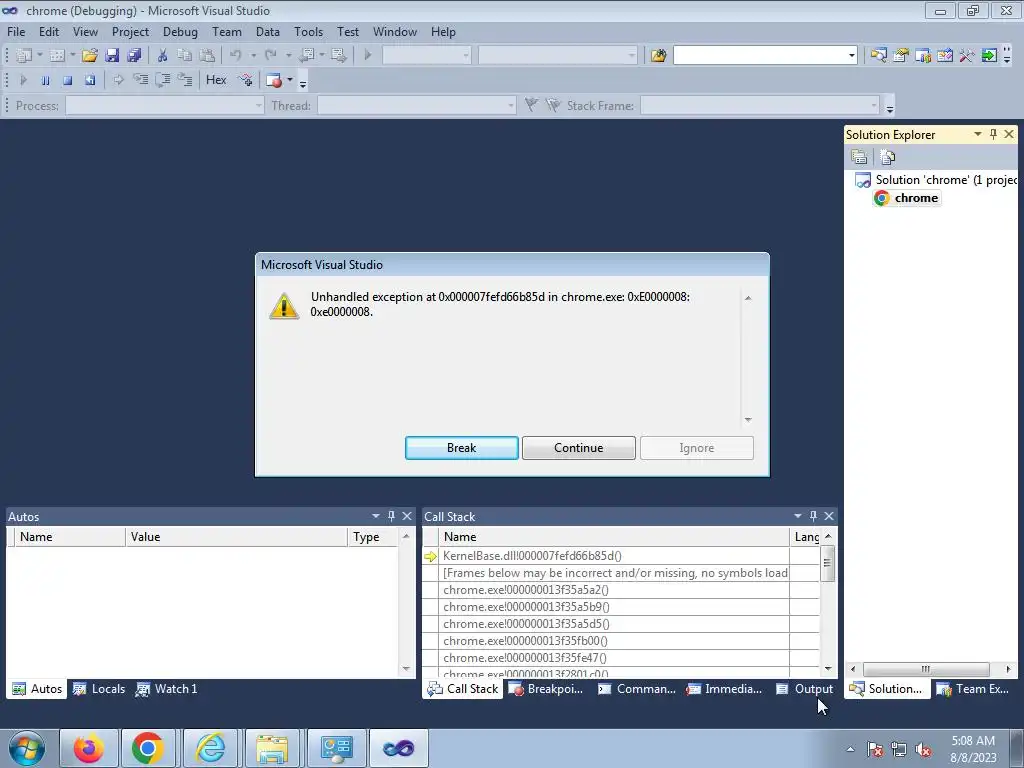Click the Solution Explorer horizontal scrollbar
This screenshot has height=768, width=1024.
926,669
